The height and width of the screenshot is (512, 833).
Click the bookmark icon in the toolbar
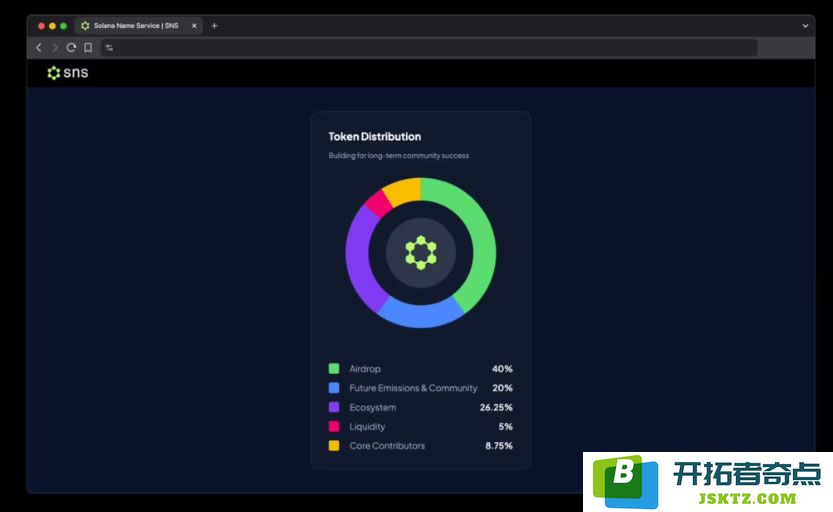tap(88, 48)
